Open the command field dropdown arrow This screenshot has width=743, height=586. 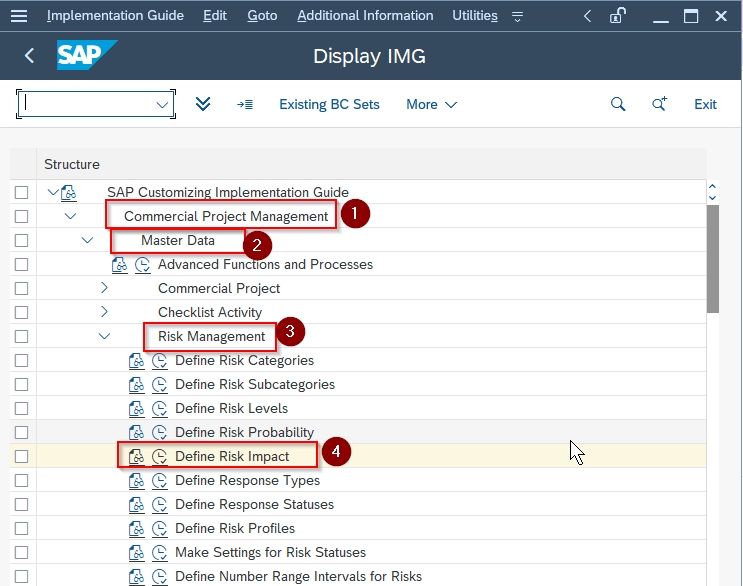tap(162, 105)
